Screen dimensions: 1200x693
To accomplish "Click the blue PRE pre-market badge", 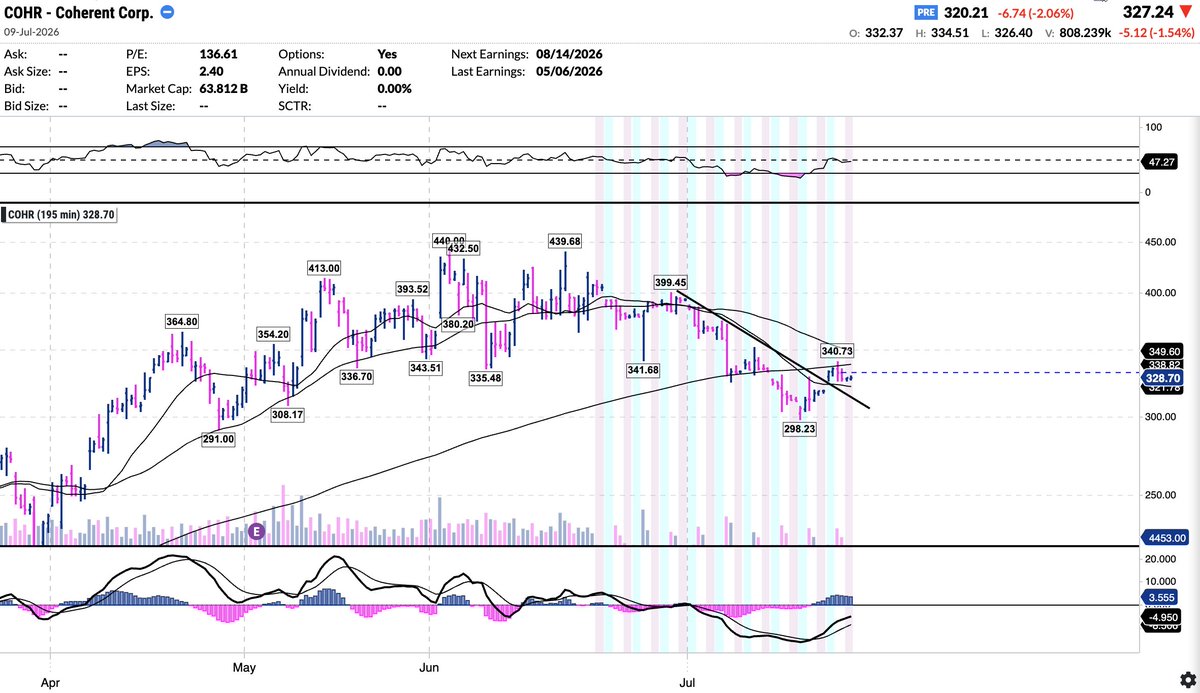I will pyautogui.click(x=928, y=13).
